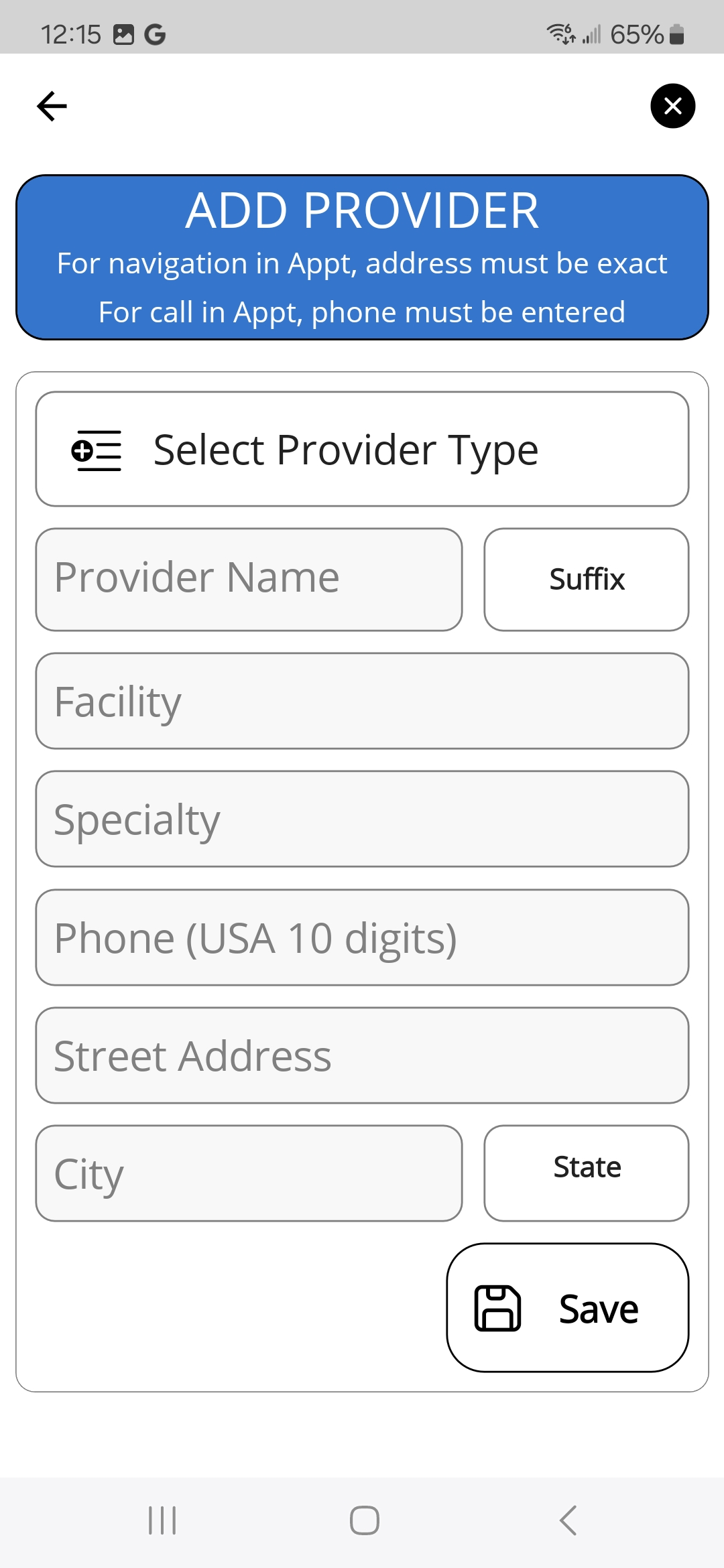This screenshot has height=1568, width=724.
Task: Open Android recent apps navigation button
Action: click(x=162, y=1520)
